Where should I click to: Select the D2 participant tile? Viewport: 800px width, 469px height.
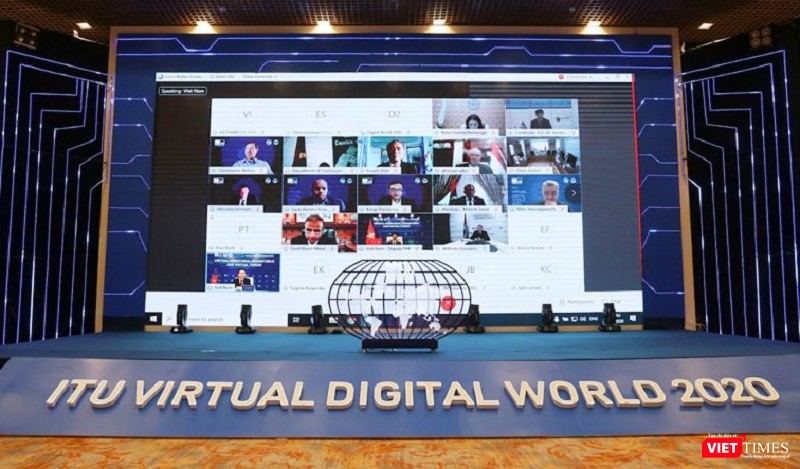click(394, 116)
